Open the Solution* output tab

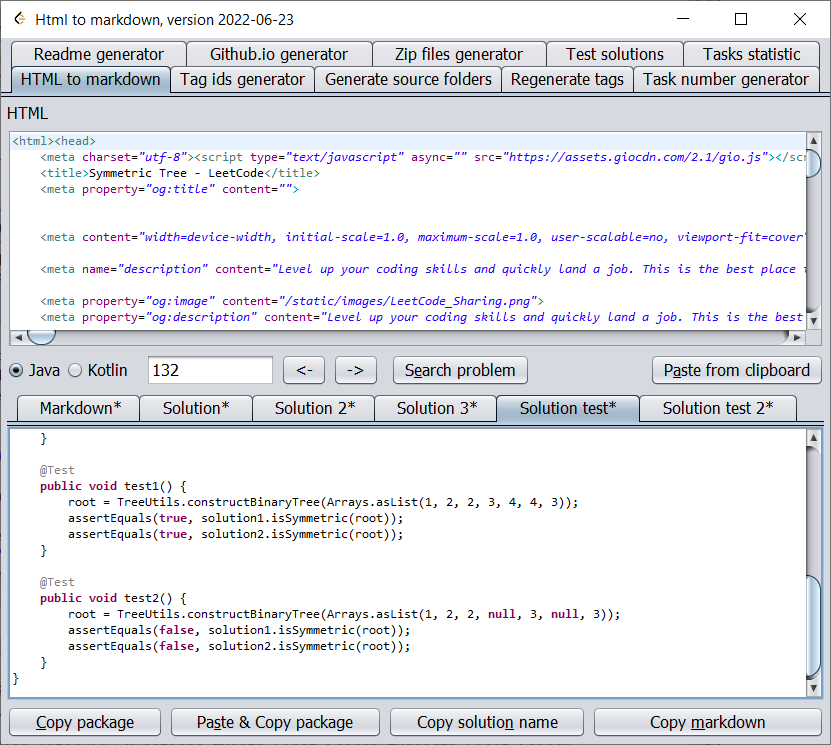point(196,409)
